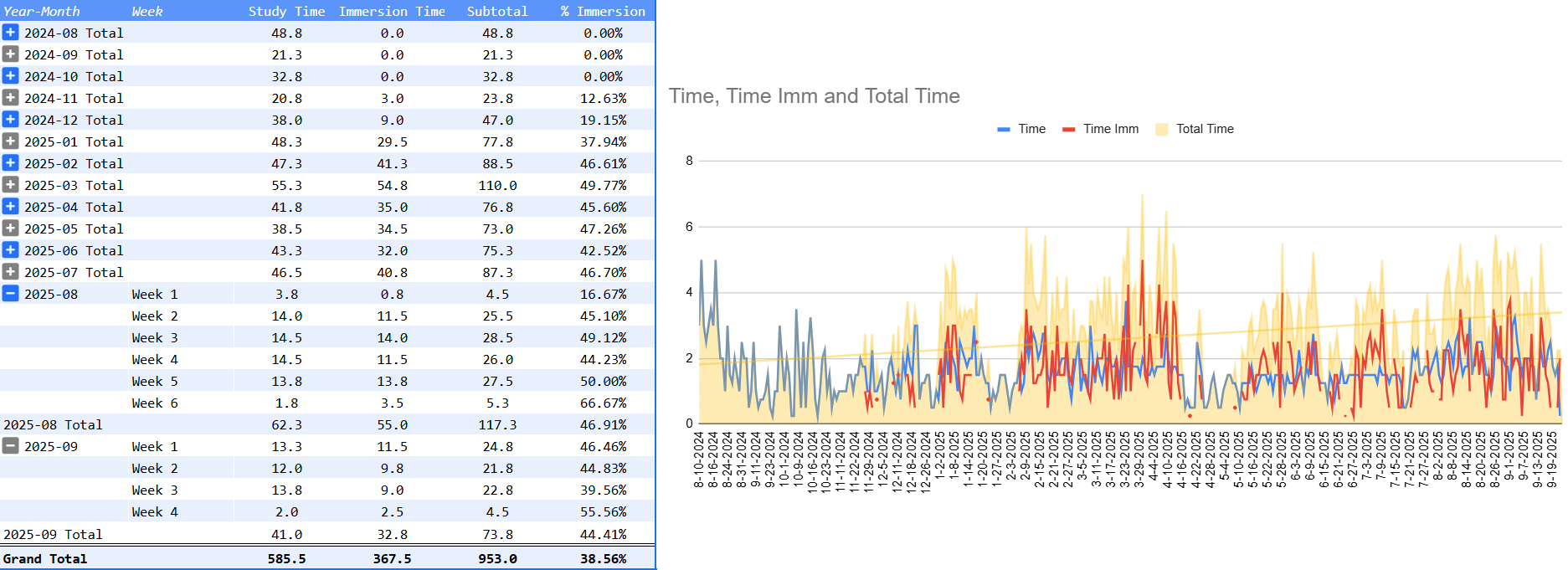Expand the 2024-11 Total row
The width and height of the screenshot is (1568, 570).
pos(10,98)
